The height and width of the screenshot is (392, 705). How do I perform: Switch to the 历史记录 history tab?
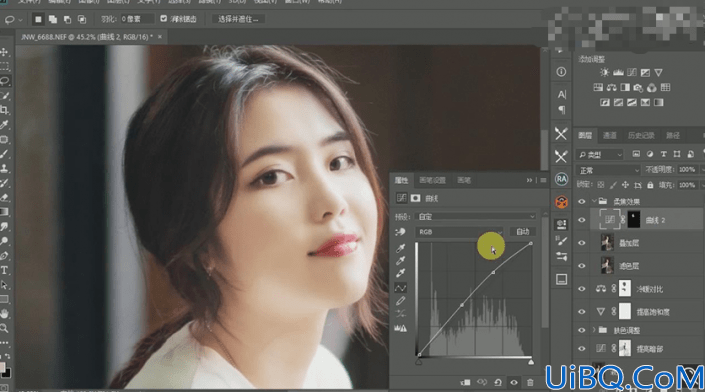pos(641,135)
